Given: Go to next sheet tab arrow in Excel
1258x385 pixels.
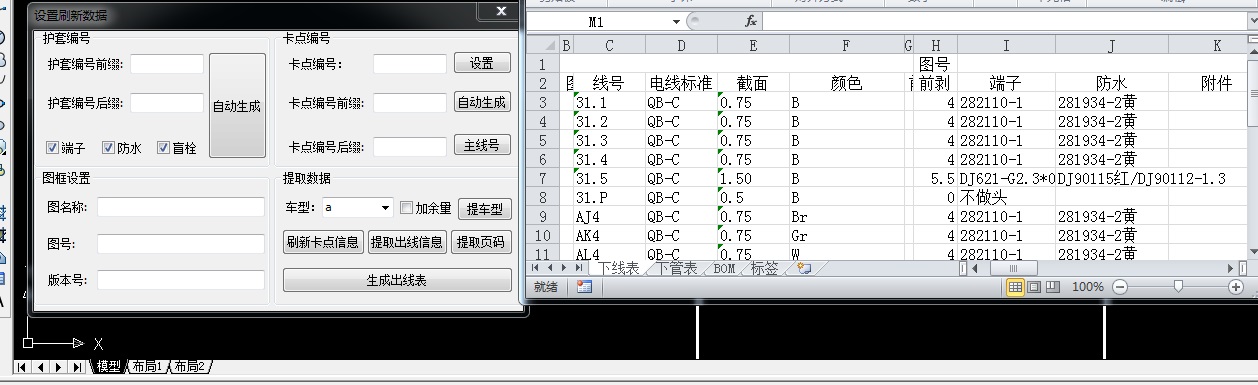Looking at the screenshot, I should (564, 268).
